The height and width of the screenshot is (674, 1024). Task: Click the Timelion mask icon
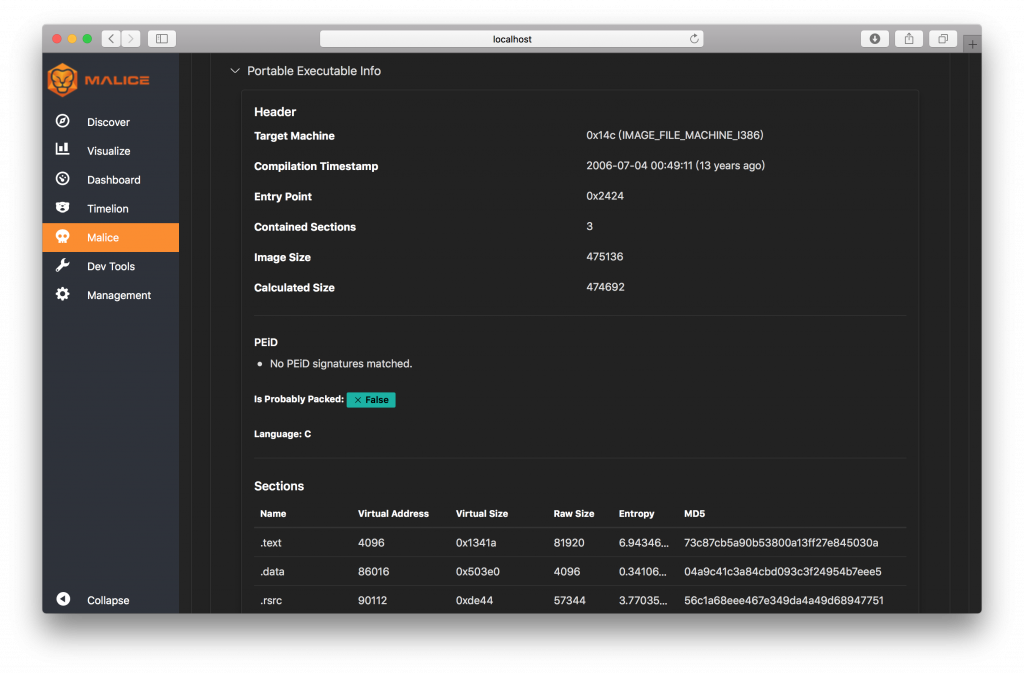[x=63, y=208]
